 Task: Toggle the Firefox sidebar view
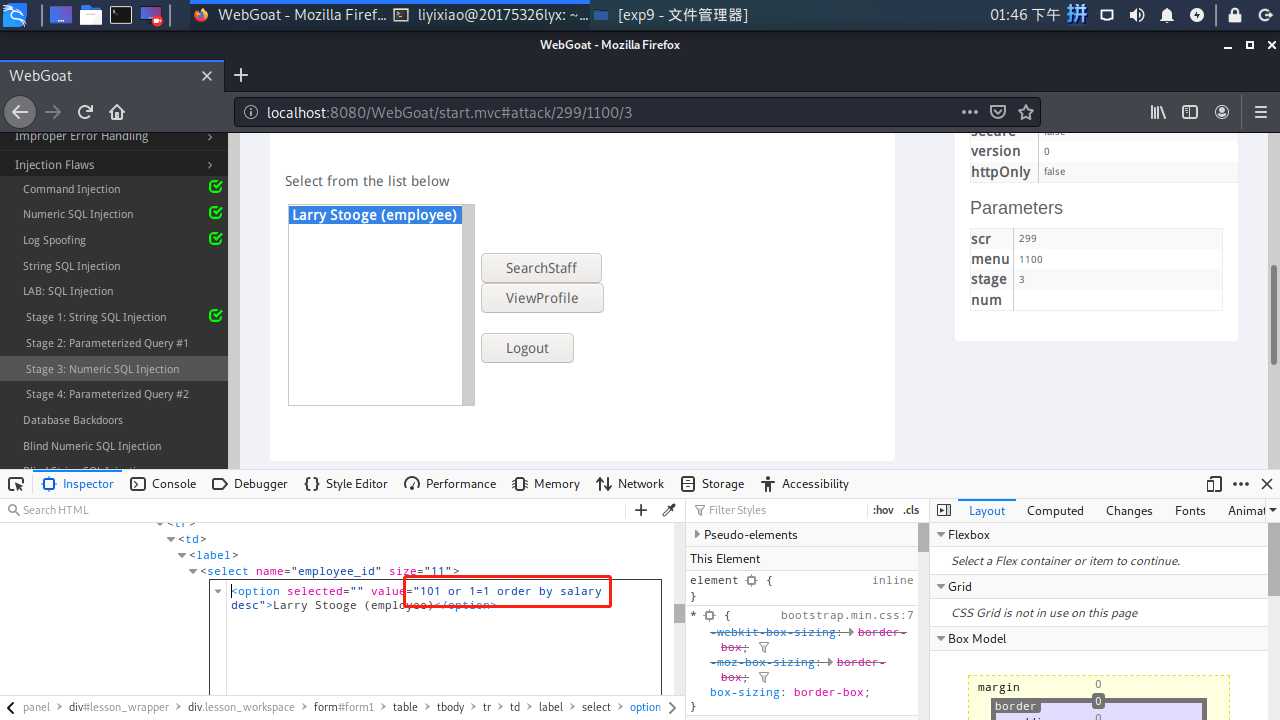pos(1190,112)
